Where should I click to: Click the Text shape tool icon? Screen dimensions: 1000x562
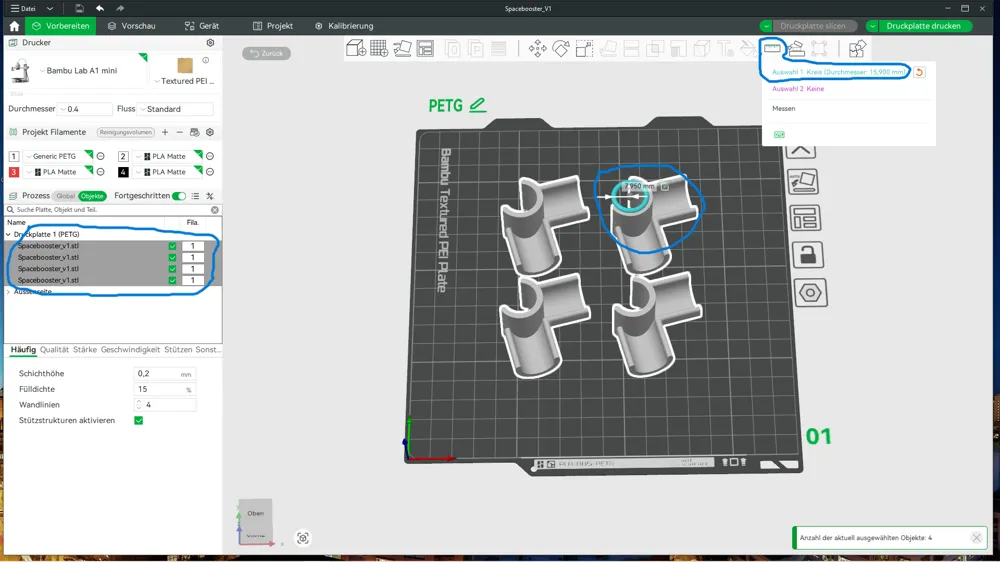click(x=725, y=48)
